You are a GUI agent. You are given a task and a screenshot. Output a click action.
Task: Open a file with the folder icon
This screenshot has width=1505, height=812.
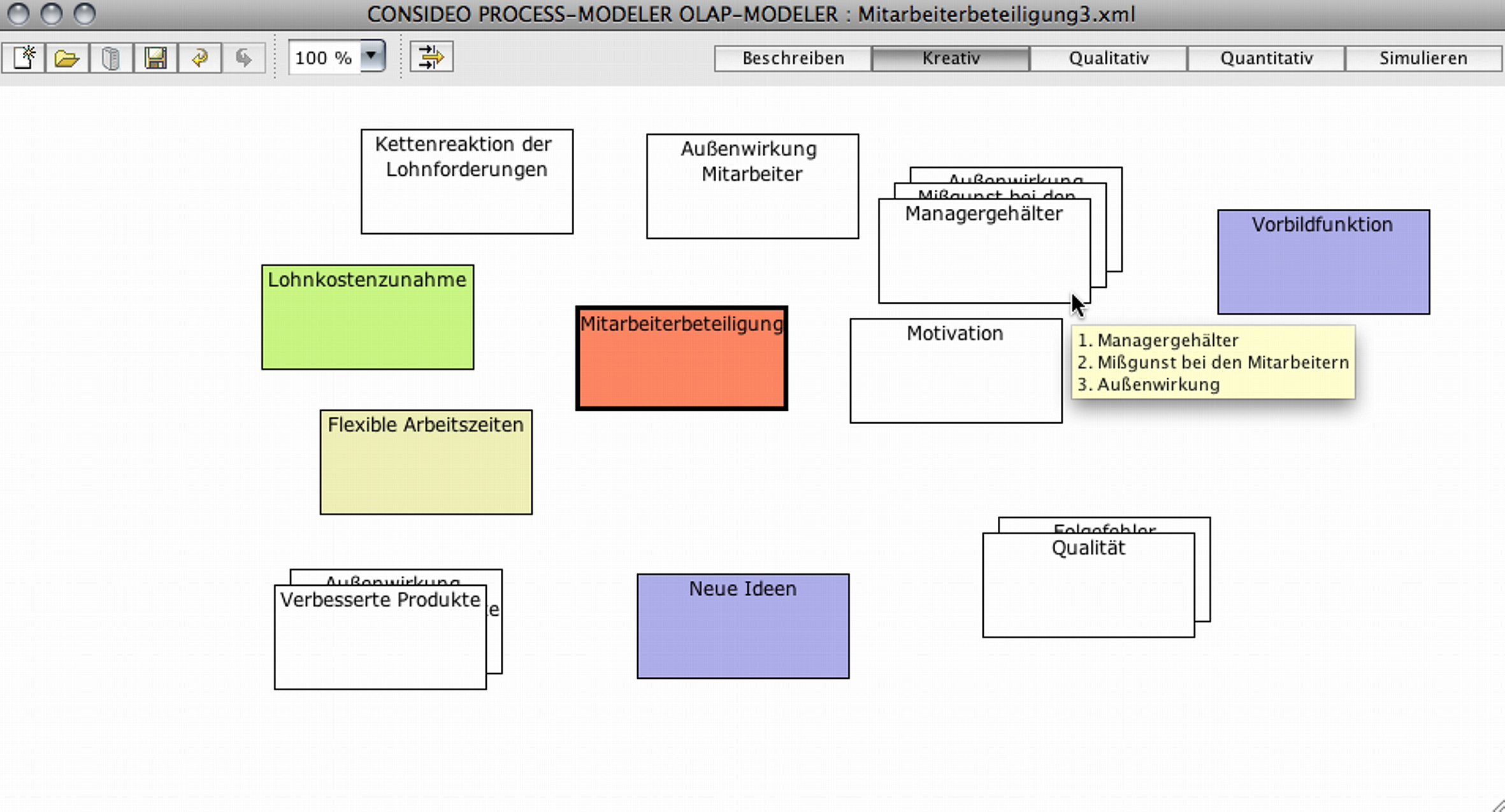pos(67,58)
